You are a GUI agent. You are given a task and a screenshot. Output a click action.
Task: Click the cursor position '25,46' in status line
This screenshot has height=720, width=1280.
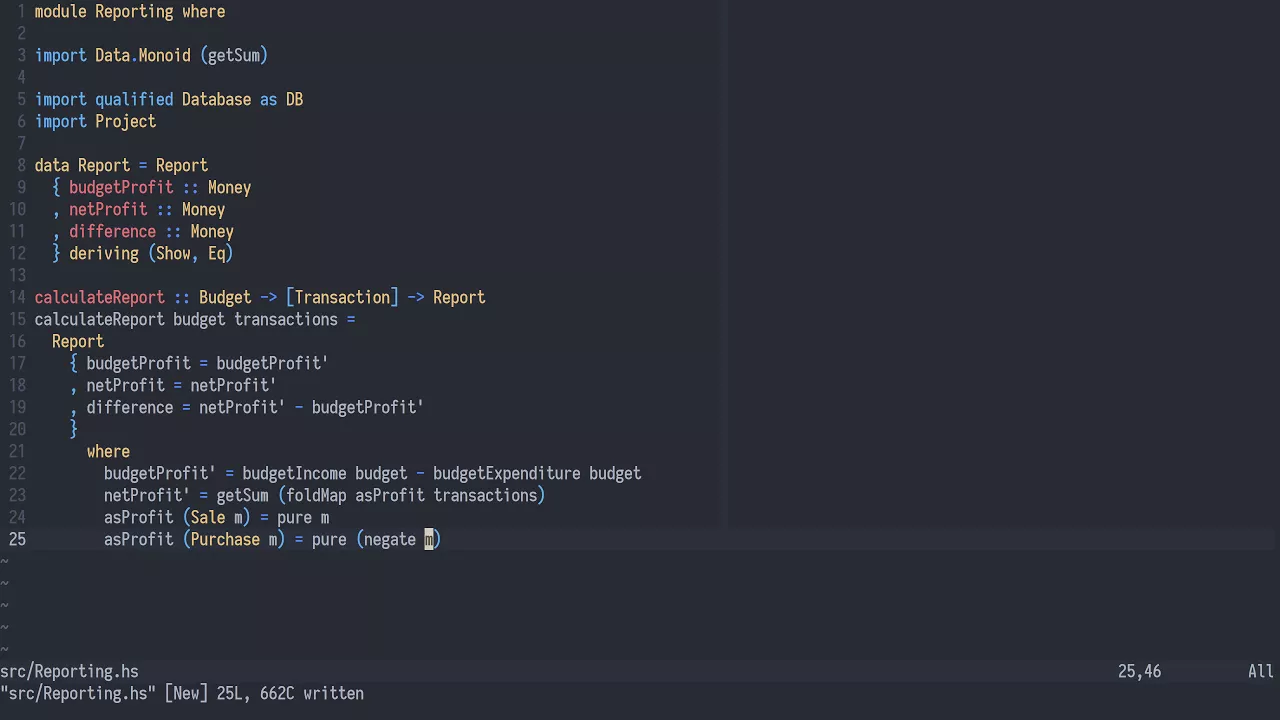1140,672
